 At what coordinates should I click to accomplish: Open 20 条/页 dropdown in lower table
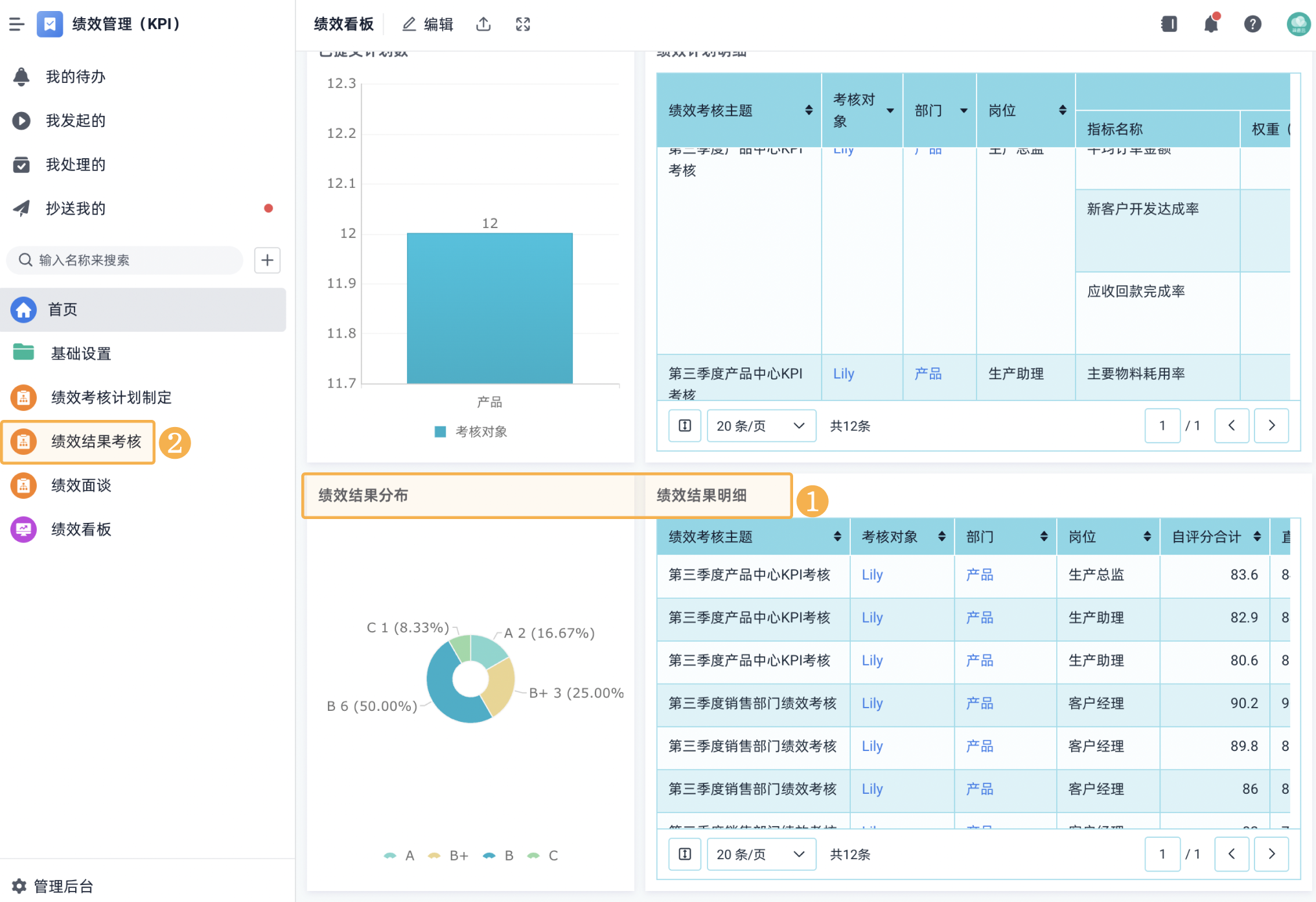(761, 854)
